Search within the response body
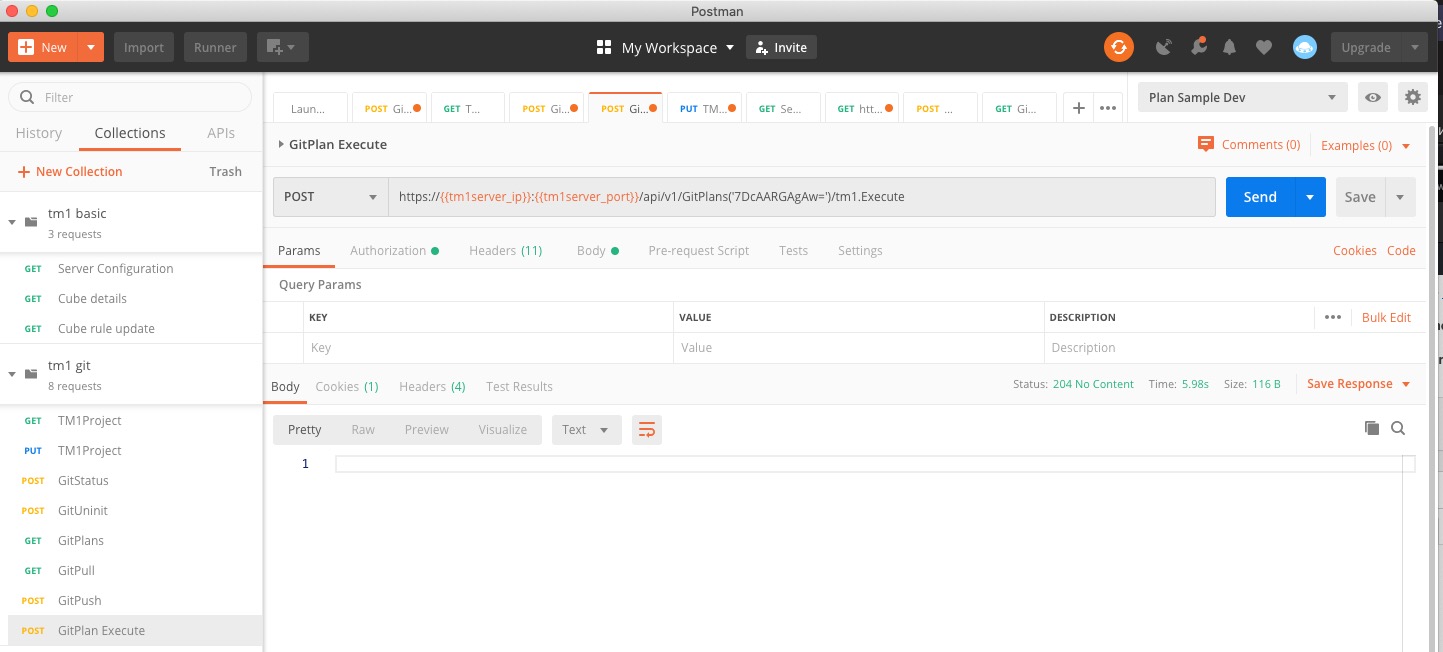Screen dimensions: 1443x652 (1398, 428)
